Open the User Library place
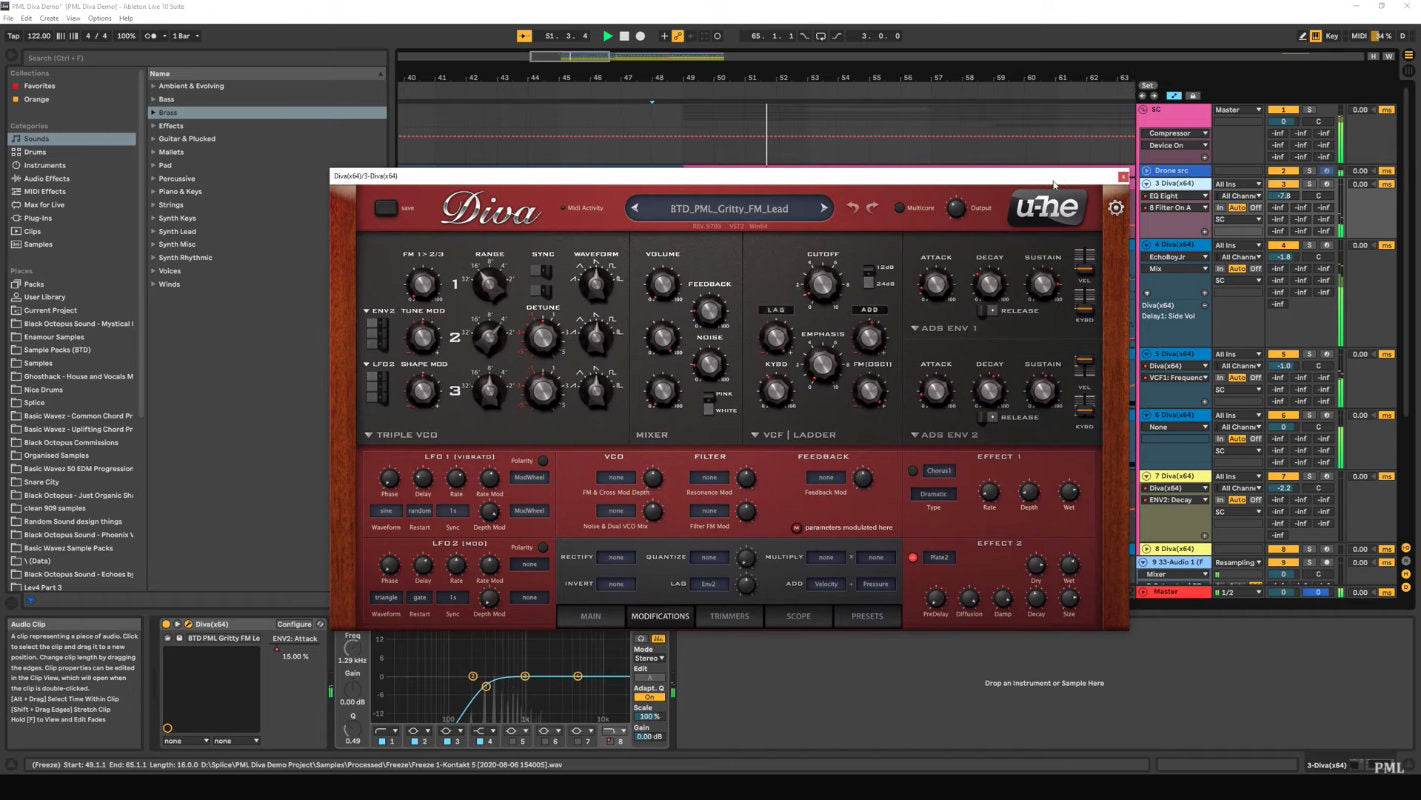 pos(44,297)
